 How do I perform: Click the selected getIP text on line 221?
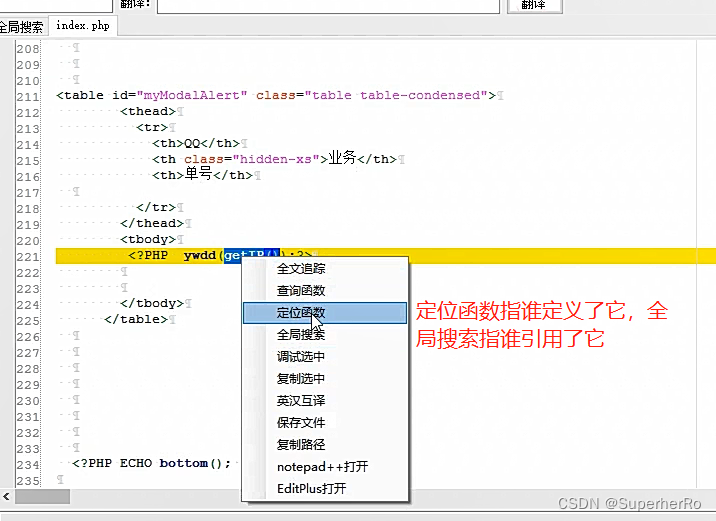[251, 256]
